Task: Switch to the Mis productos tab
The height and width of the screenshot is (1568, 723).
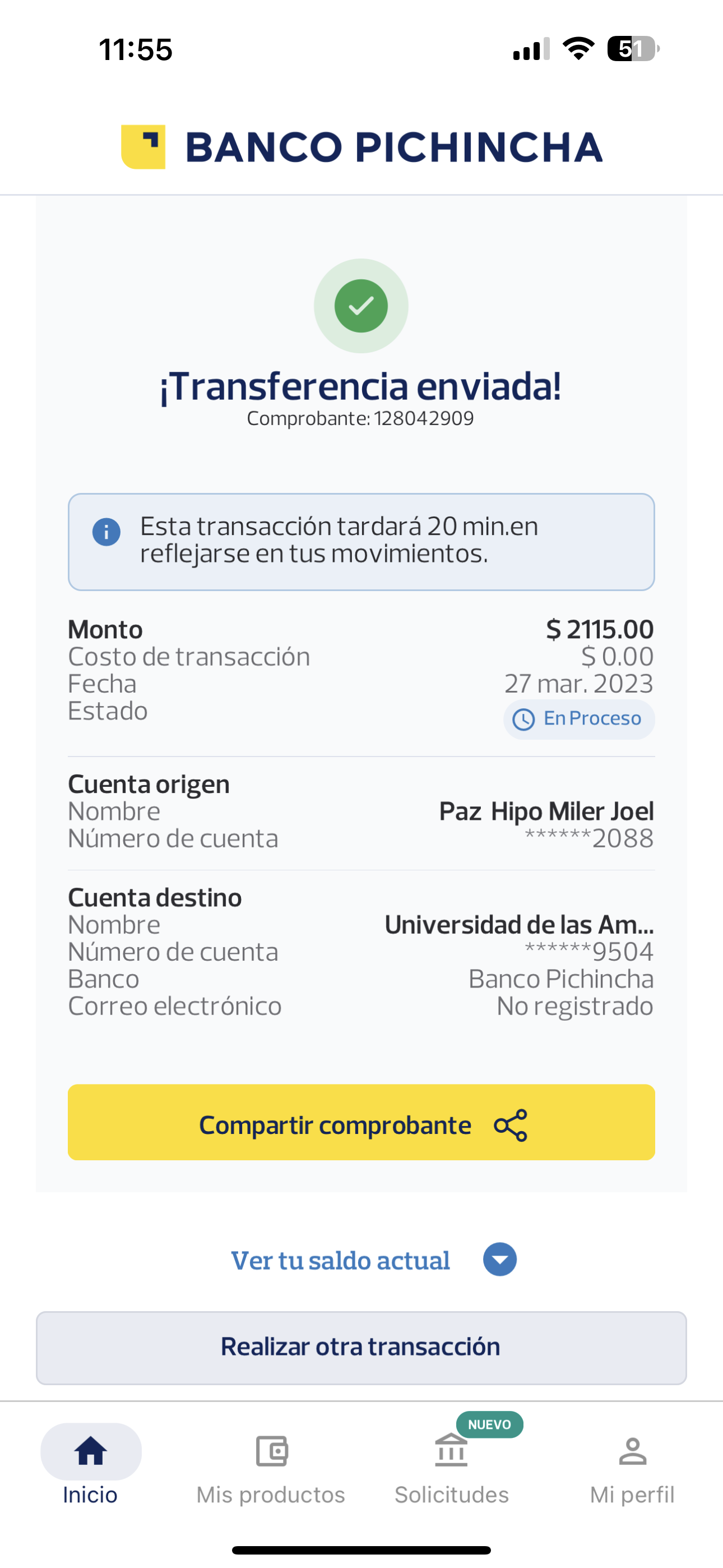Action: pos(271,1495)
